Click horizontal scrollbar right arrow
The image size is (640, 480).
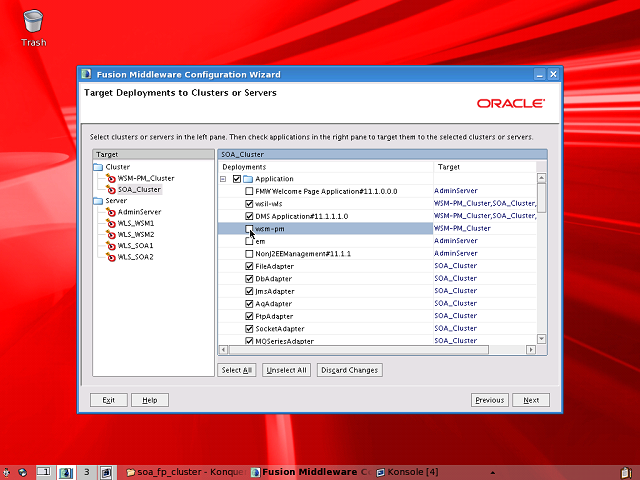tap(531, 349)
